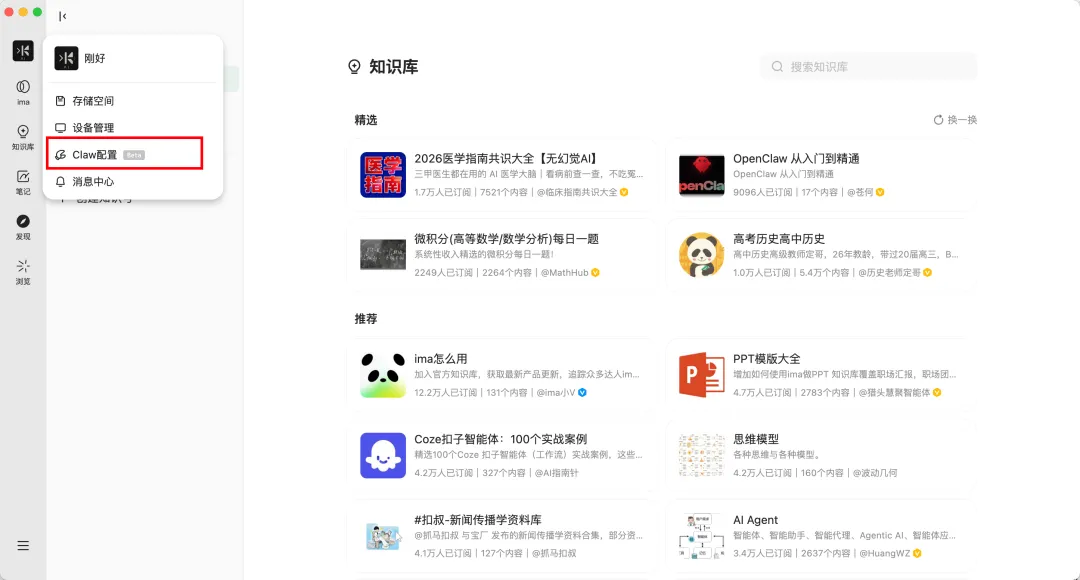The height and width of the screenshot is (580, 1080).
Task: Go to 知识库 in the left rail
Action: point(23,137)
